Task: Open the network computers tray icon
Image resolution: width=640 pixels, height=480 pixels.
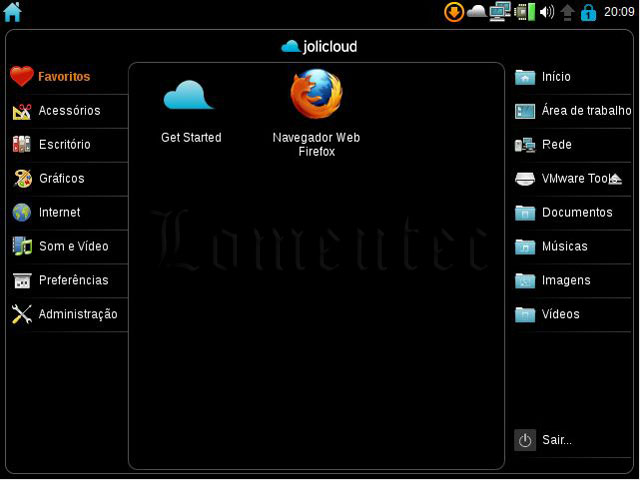Action: [500, 11]
